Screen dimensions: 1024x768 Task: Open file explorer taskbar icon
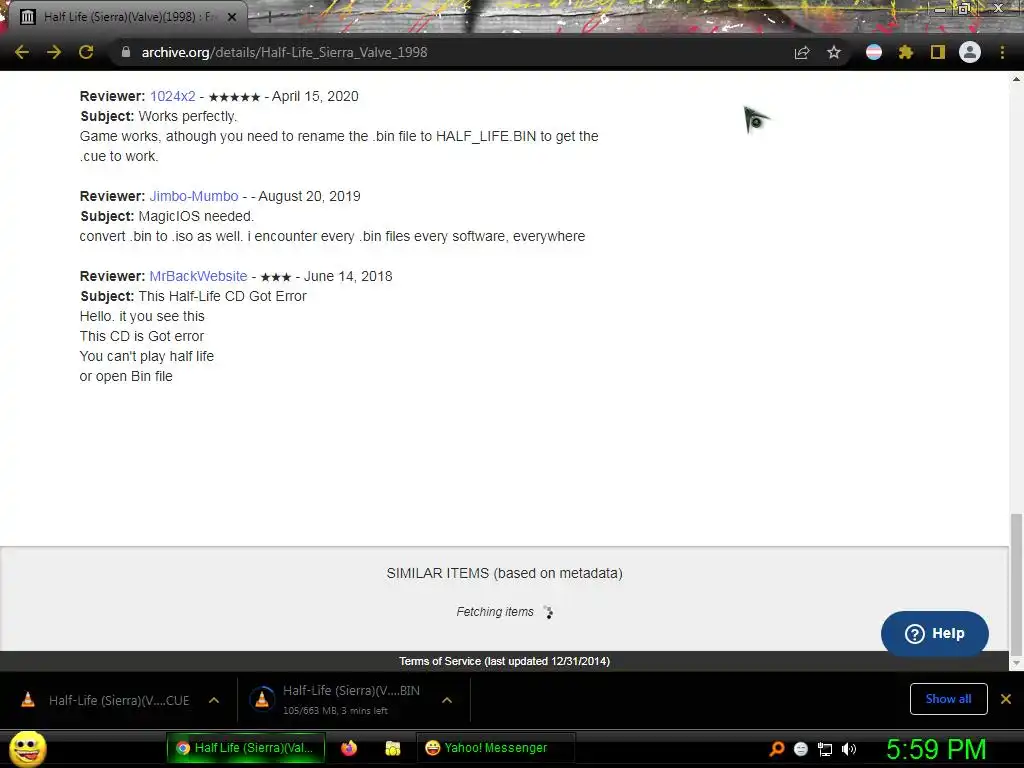tap(392, 748)
